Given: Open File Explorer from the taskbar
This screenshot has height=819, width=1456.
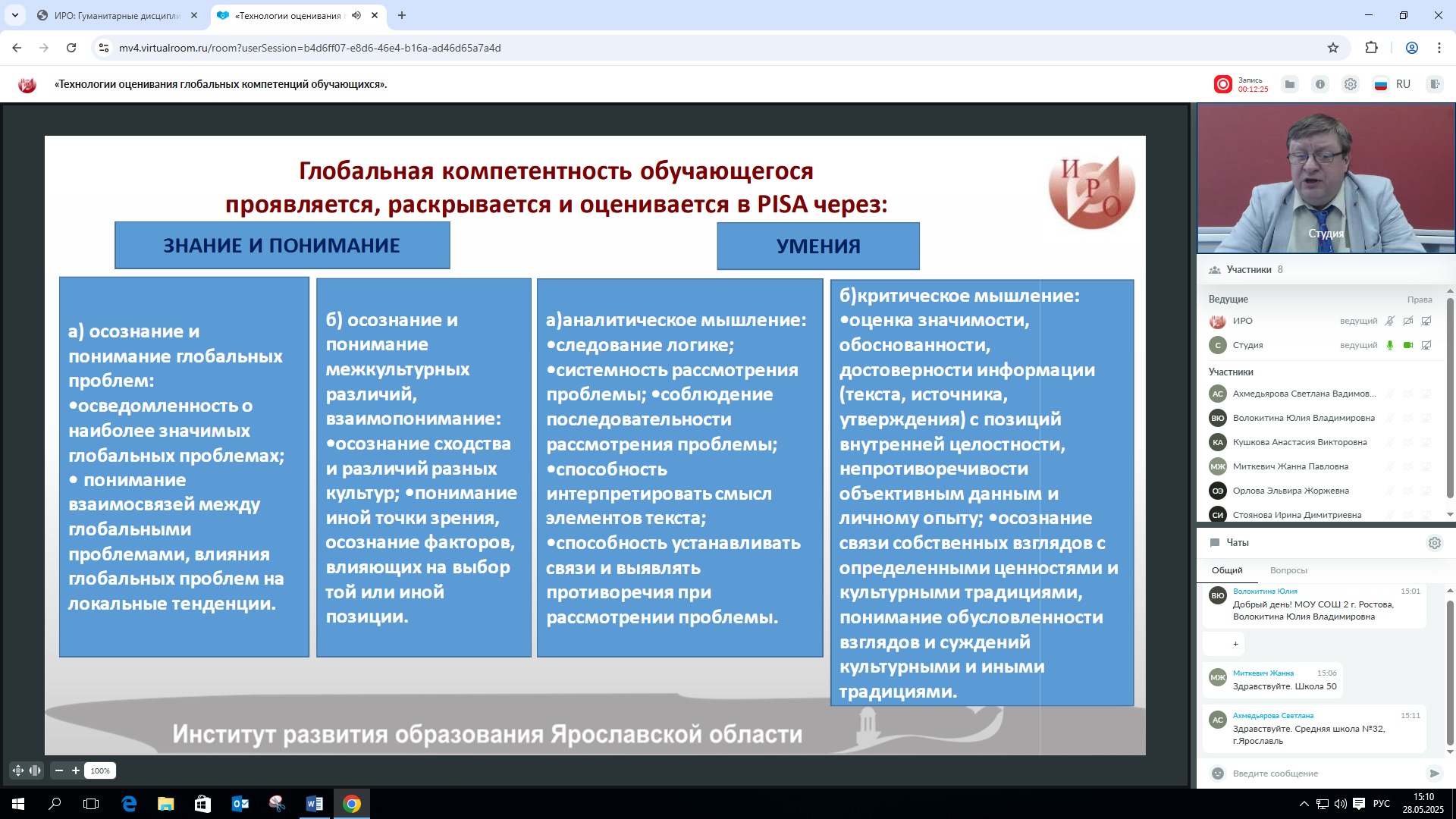Looking at the screenshot, I should point(166,804).
